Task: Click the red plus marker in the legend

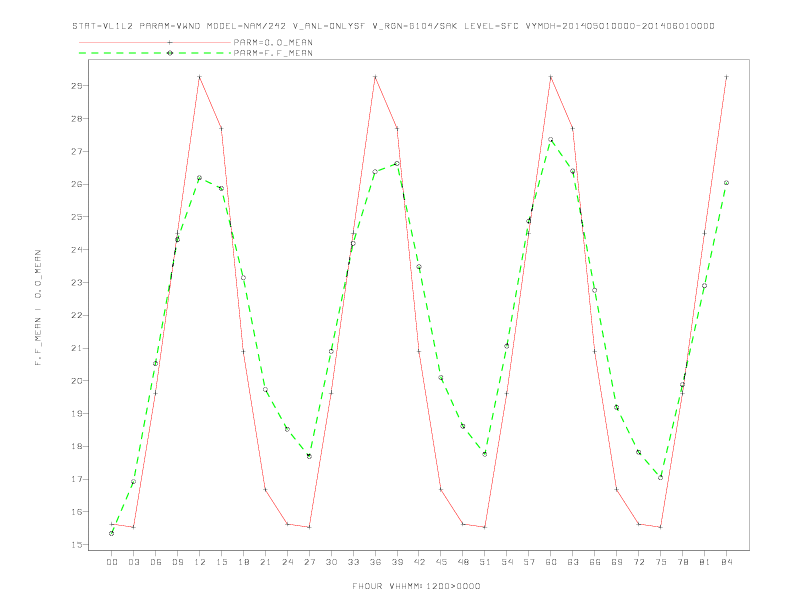Action: [x=170, y=42]
